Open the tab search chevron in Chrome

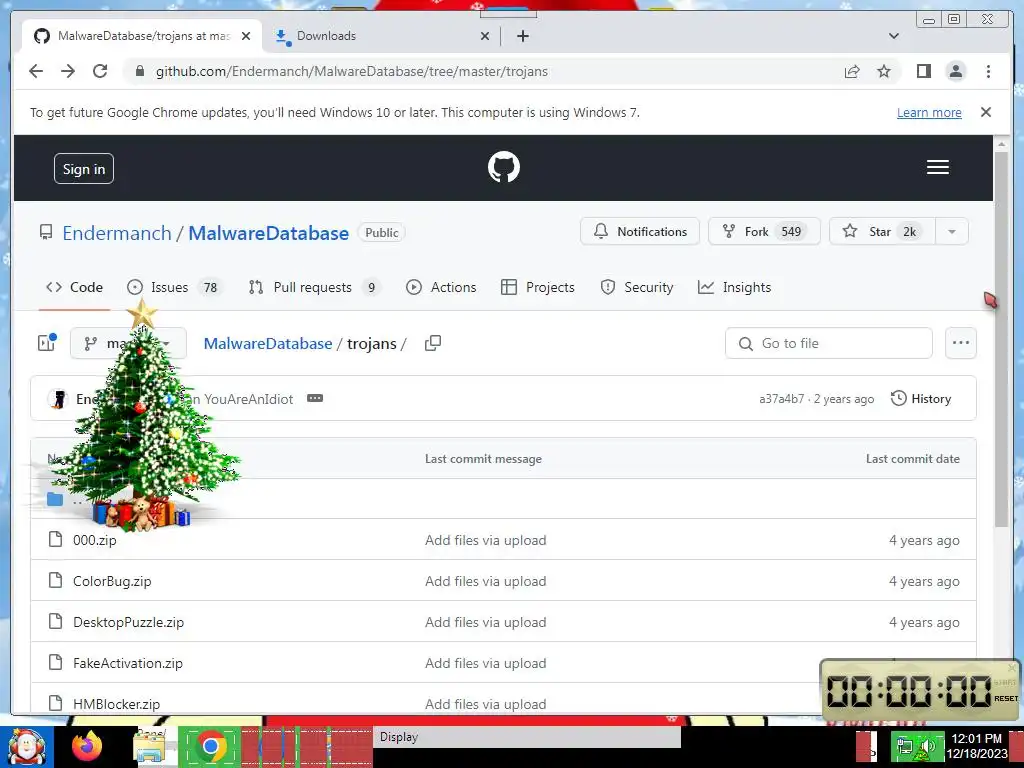[x=893, y=36]
